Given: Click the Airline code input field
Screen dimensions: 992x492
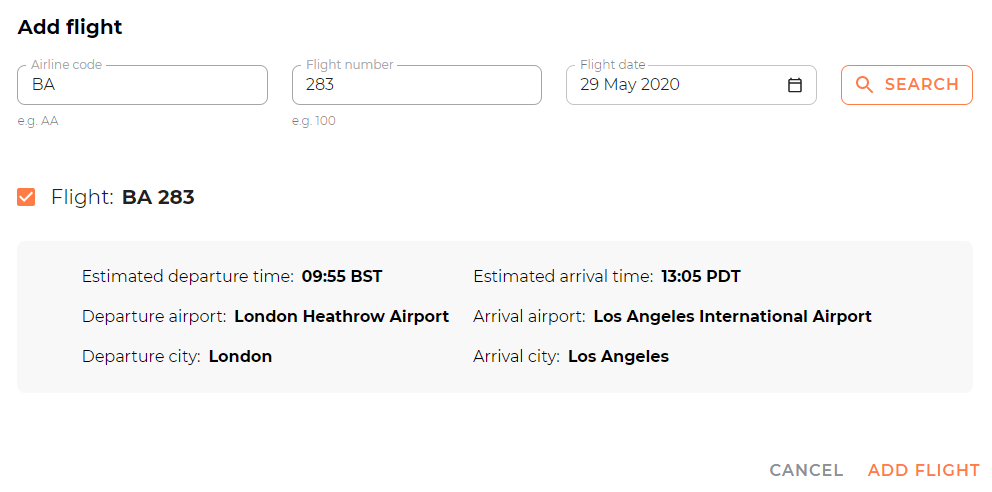Looking at the screenshot, I should tap(142, 85).
